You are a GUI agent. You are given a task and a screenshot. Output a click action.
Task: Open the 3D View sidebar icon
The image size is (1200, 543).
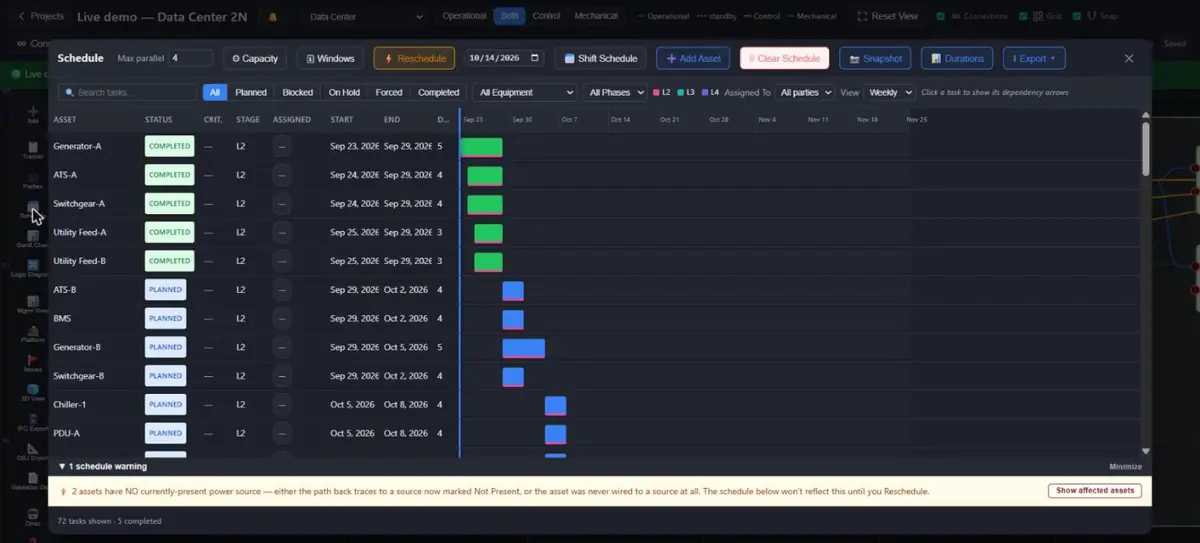click(x=33, y=392)
